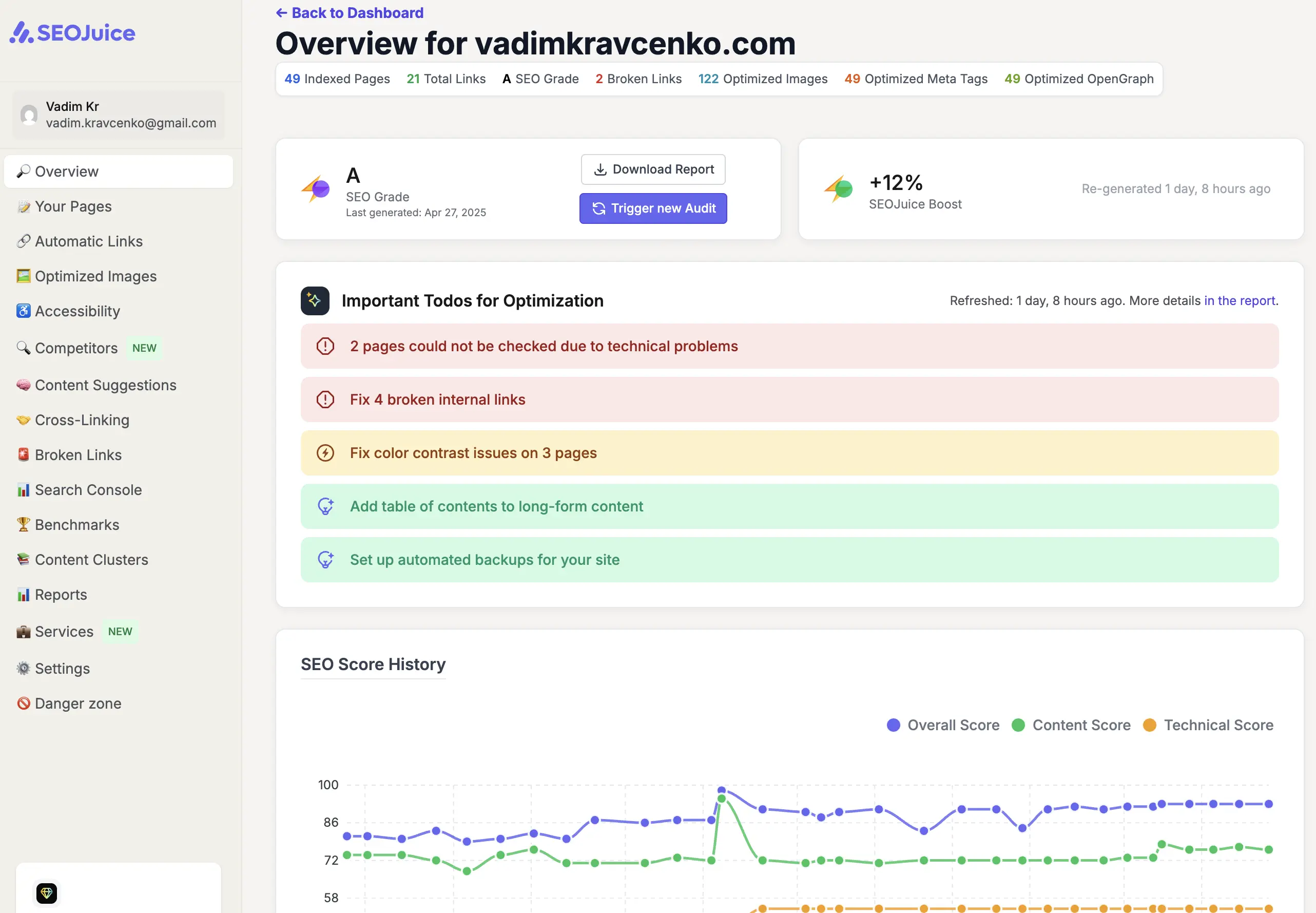Click the magnifier icon next to Competitors
This screenshot has width=1316, height=913.
(x=23, y=348)
